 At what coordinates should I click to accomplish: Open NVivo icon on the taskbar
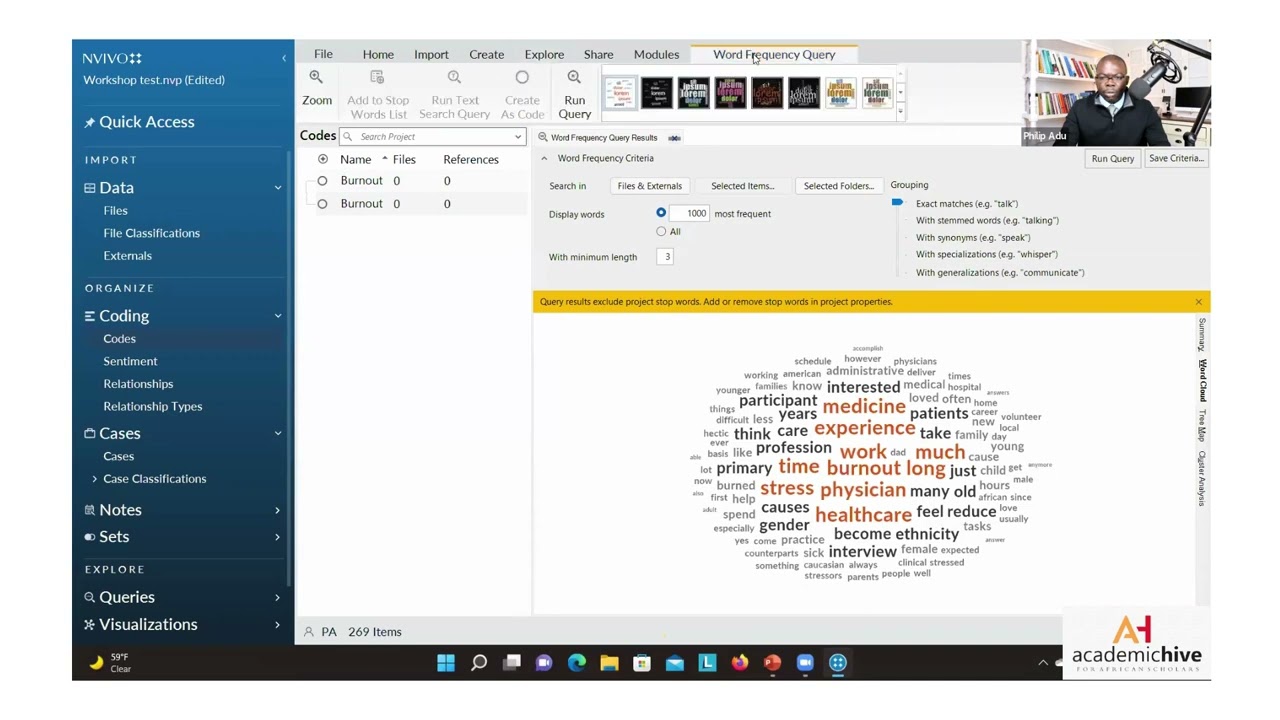point(838,662)
